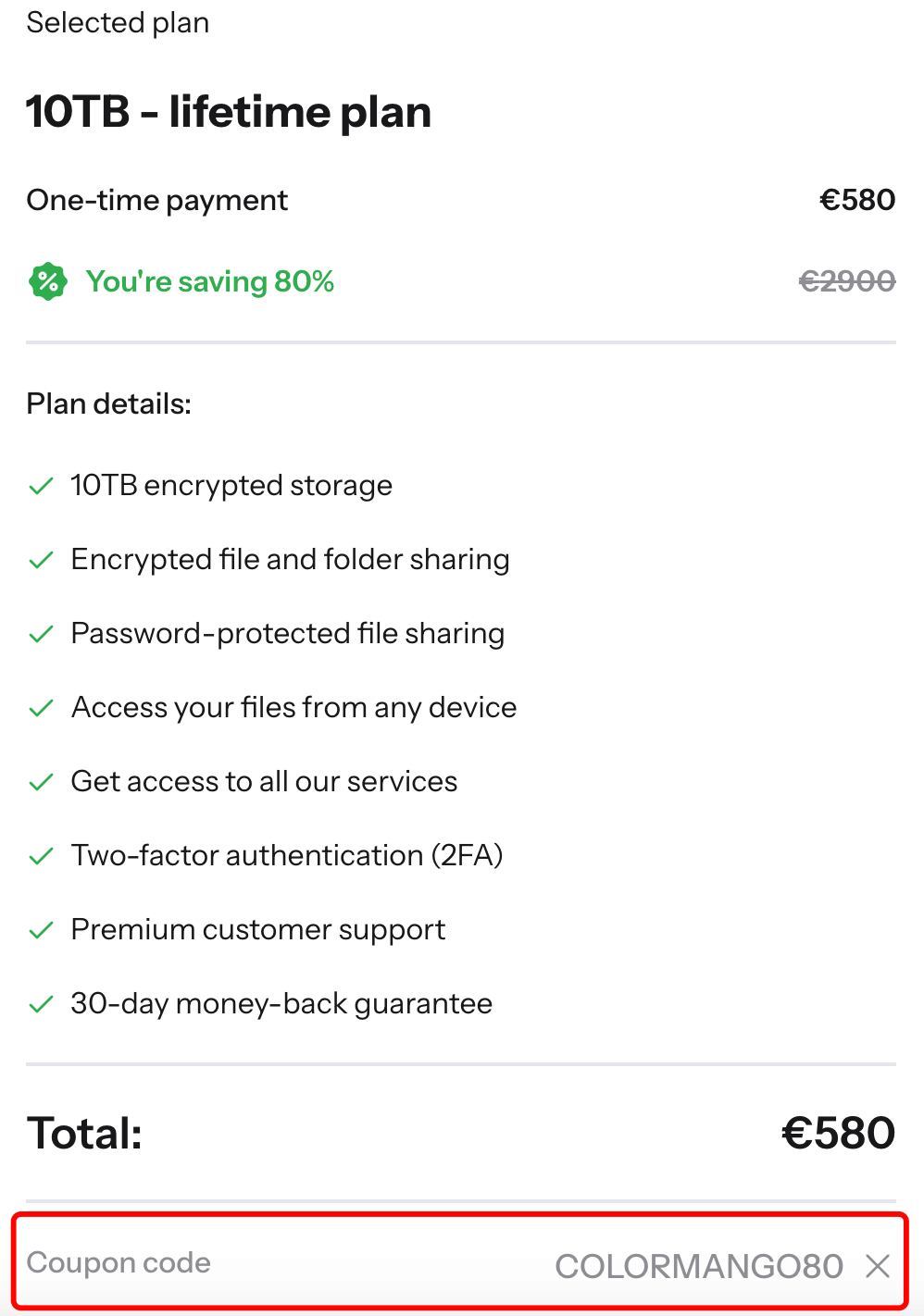The height and width of the screenshot is (1316, 924).
Task: Click the checkmark beside 10TB encrypted storage
Action: 41,485
